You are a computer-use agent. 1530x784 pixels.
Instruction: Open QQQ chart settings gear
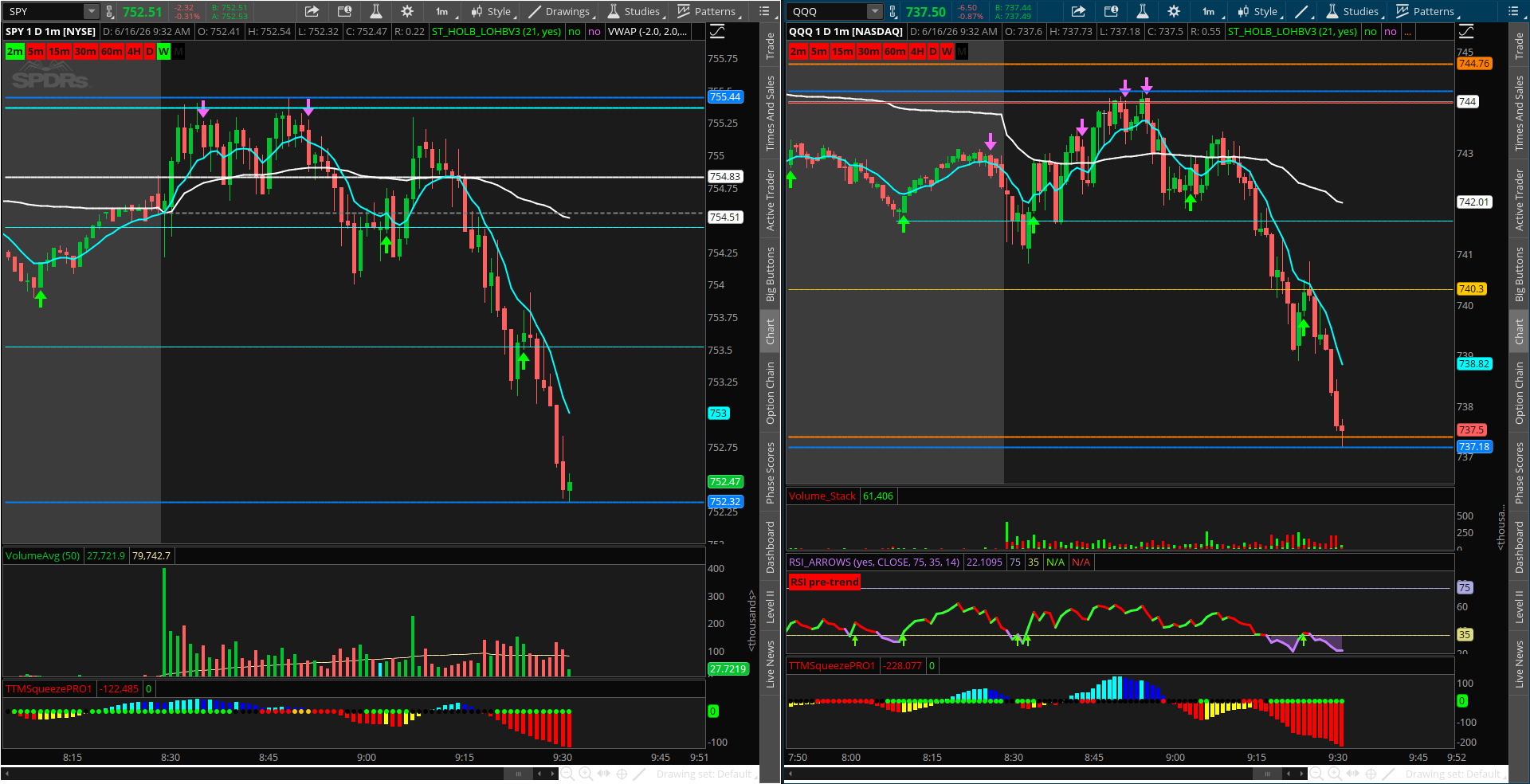pos(1174,11)
